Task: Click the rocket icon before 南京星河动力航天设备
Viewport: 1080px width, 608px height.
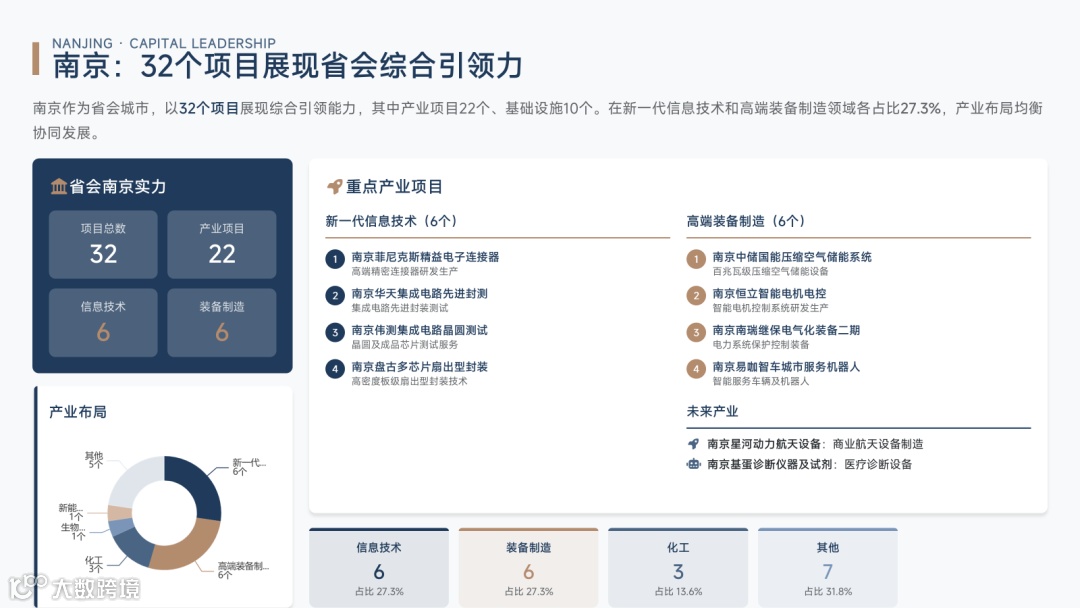Action: point(694,444)
